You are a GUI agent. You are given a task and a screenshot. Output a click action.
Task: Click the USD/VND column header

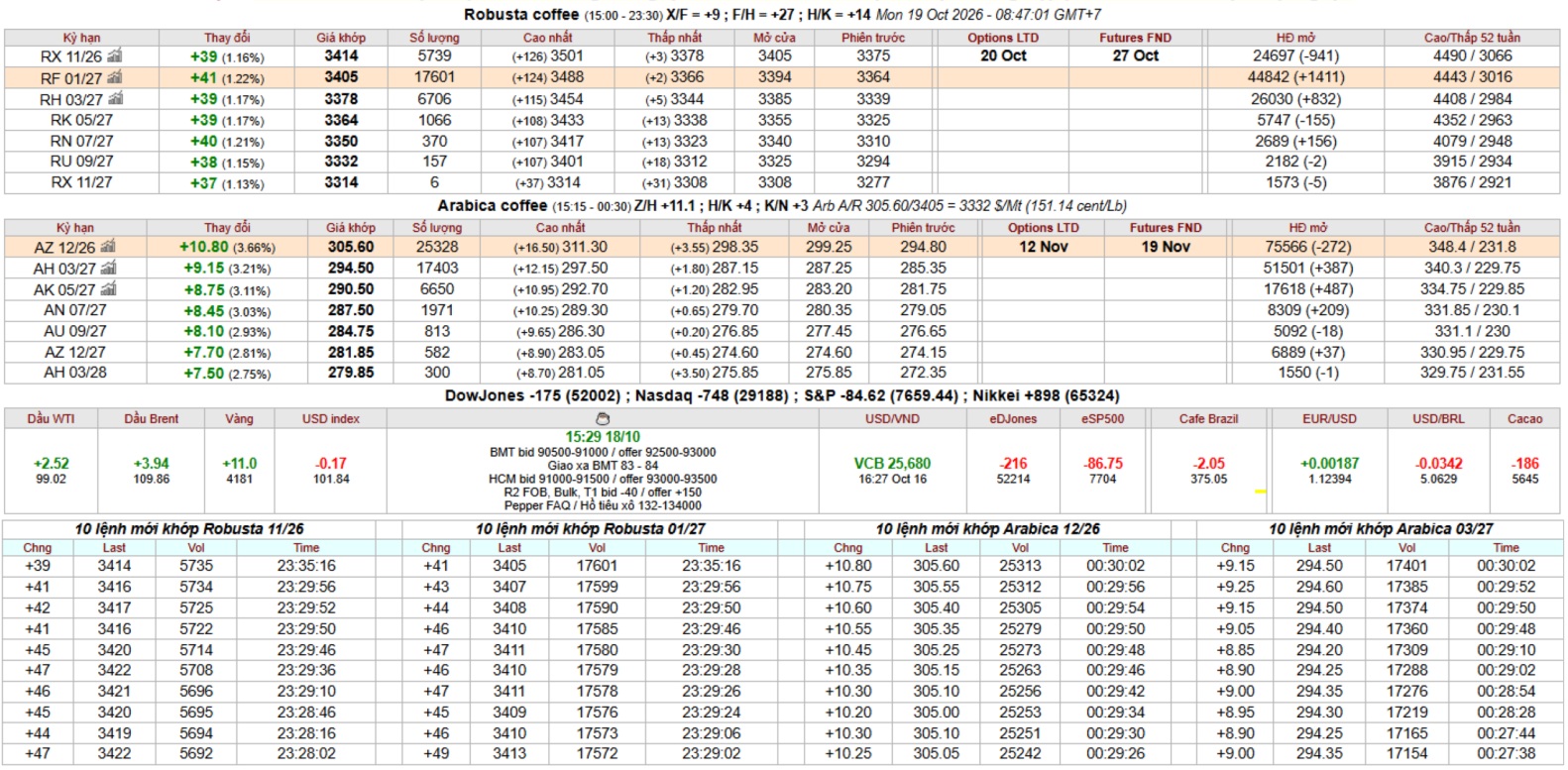coord(892,419)
